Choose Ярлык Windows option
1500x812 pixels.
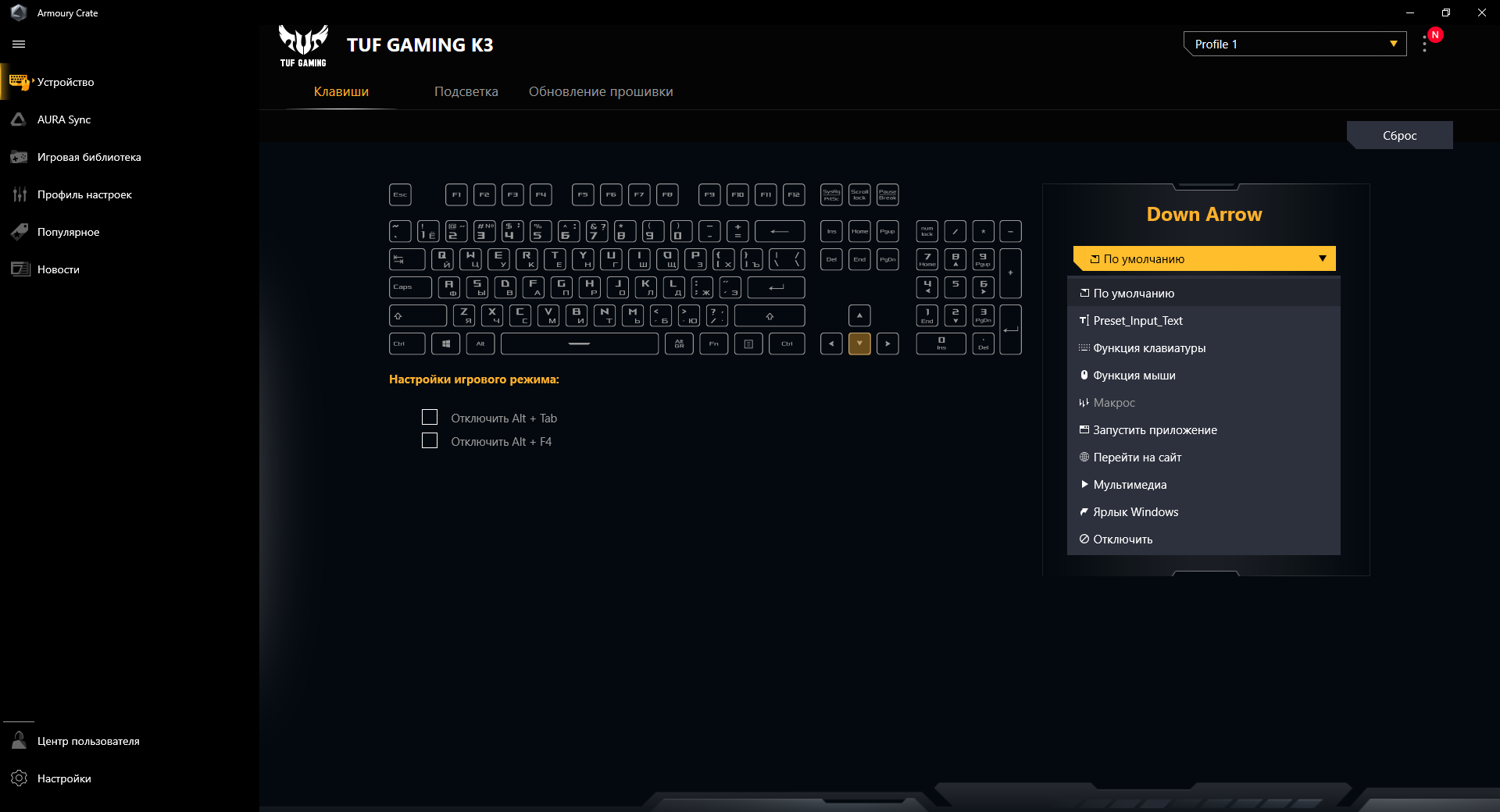pos(1204,512)
